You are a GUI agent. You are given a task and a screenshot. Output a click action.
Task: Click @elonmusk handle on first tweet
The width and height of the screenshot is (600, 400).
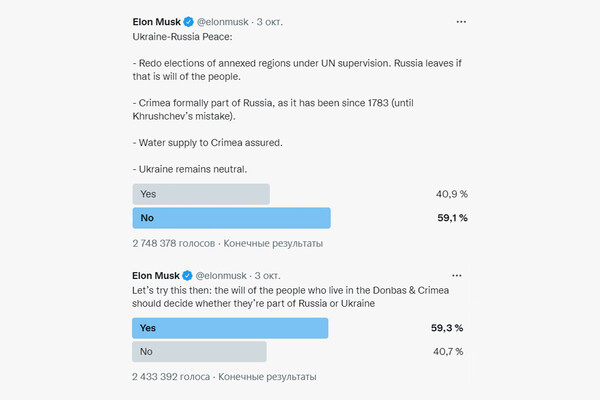click(x=223, y=22)
